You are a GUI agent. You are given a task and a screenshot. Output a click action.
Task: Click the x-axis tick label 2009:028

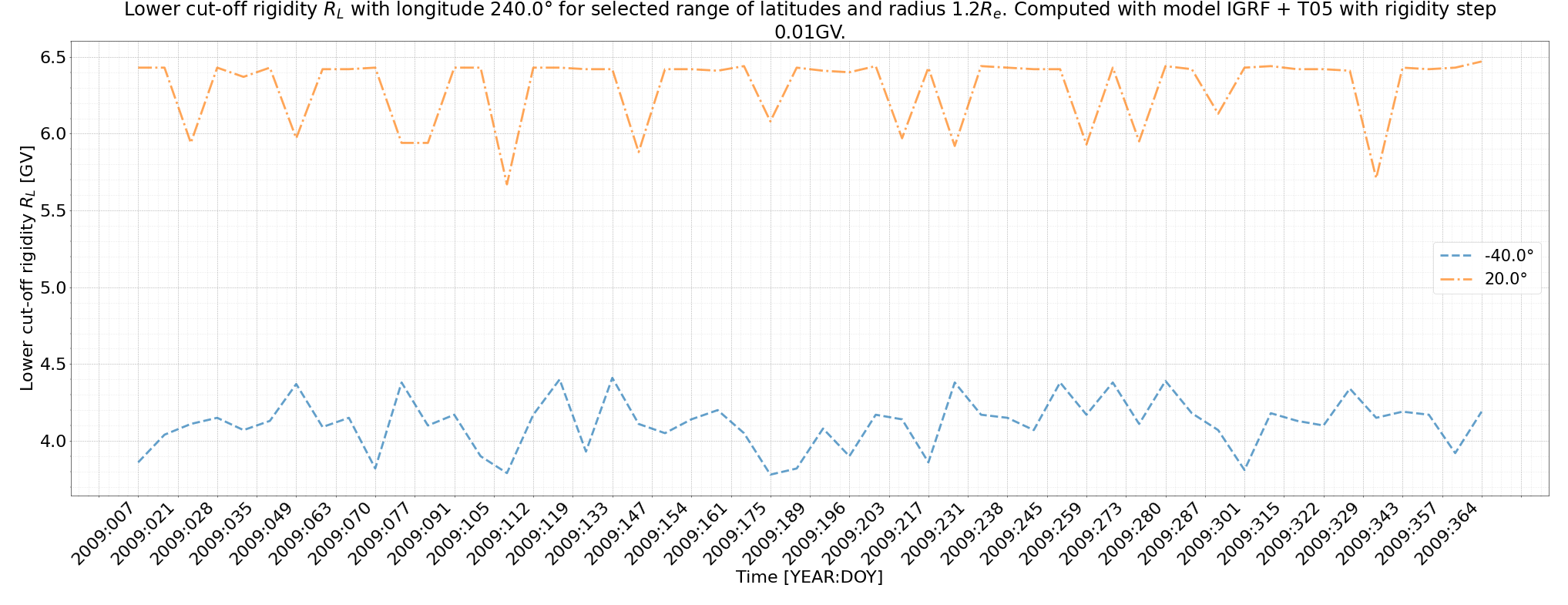point(183,533)
